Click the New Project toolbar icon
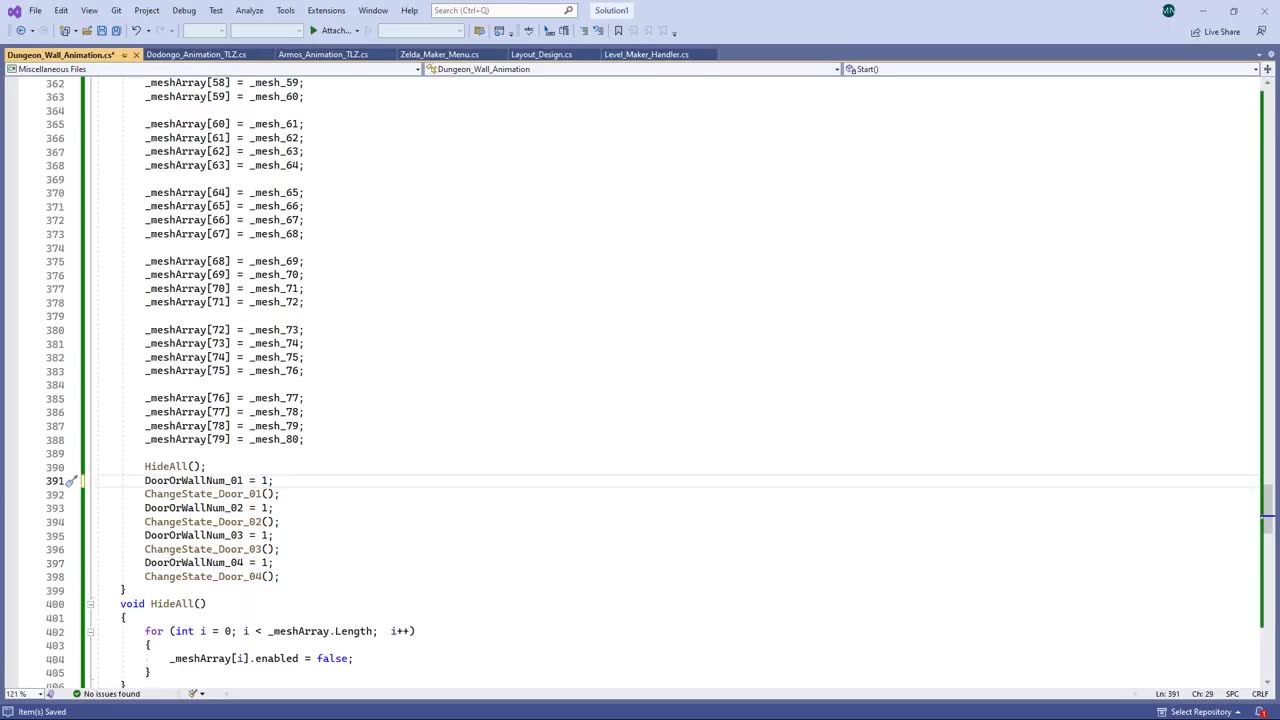 pyautogui.click(x=65, y=31)
